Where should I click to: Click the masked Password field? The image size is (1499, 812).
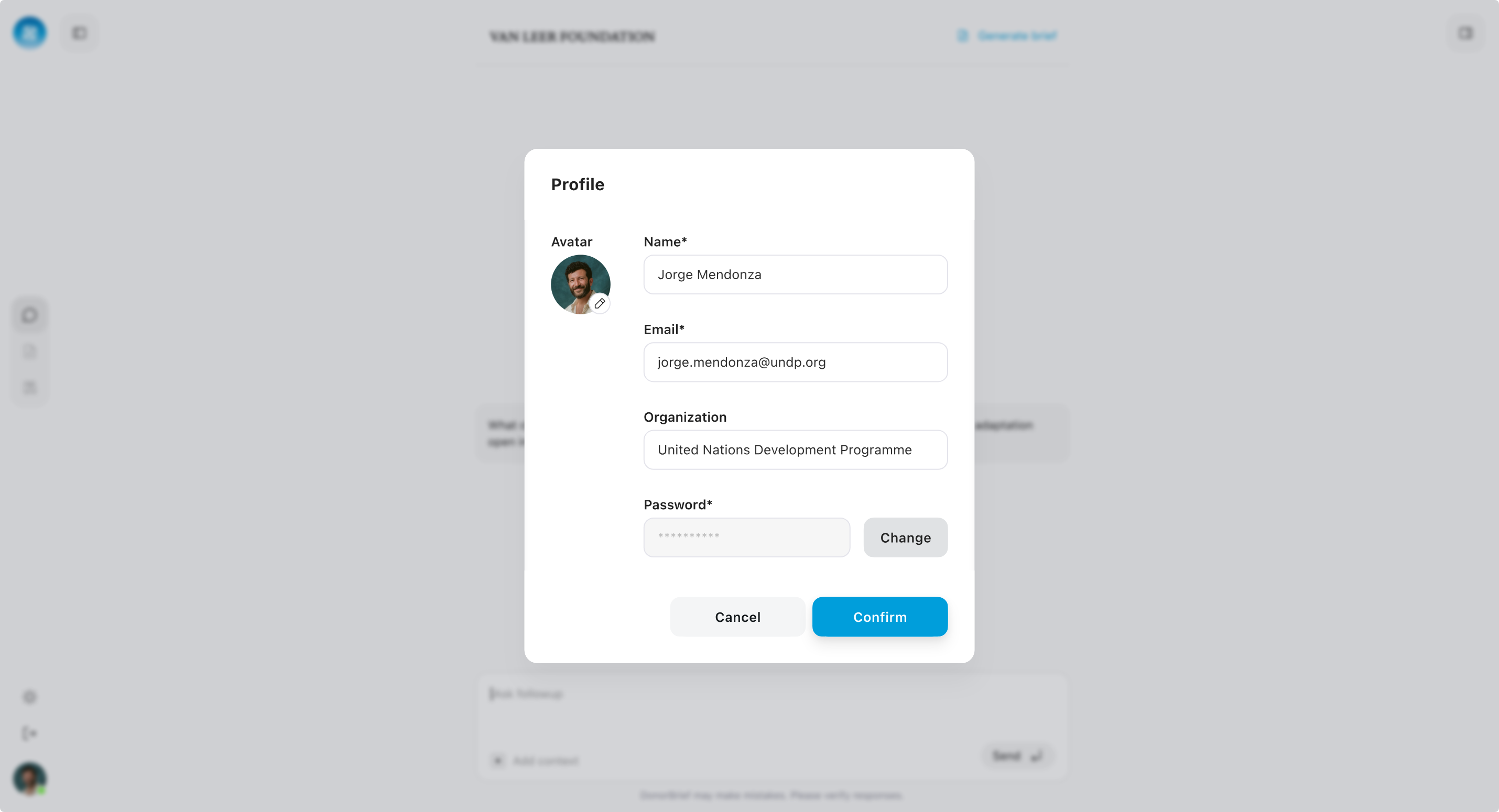[x=746, y=537]
